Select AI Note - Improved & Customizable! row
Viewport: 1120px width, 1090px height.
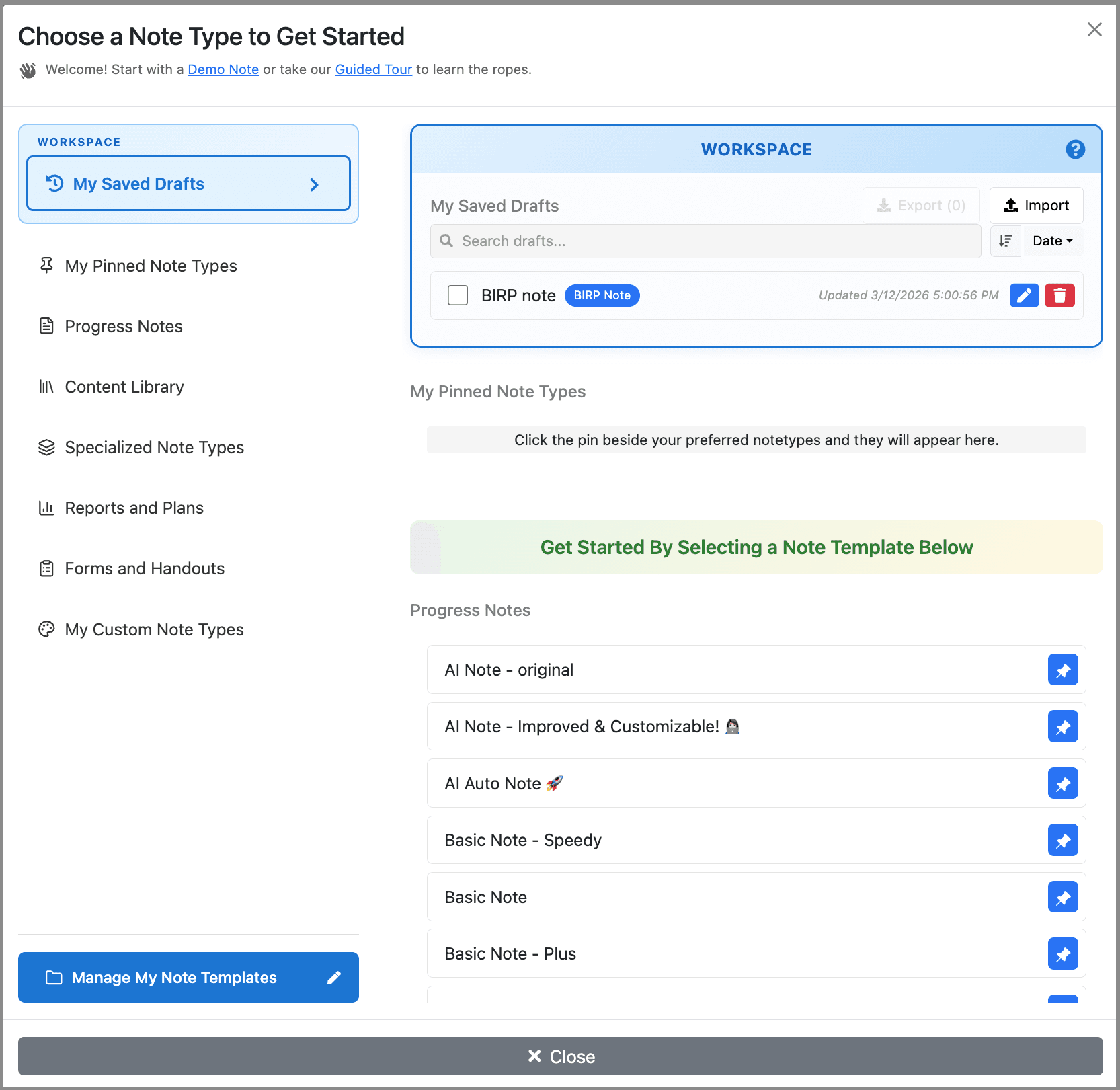coord(756,726)
